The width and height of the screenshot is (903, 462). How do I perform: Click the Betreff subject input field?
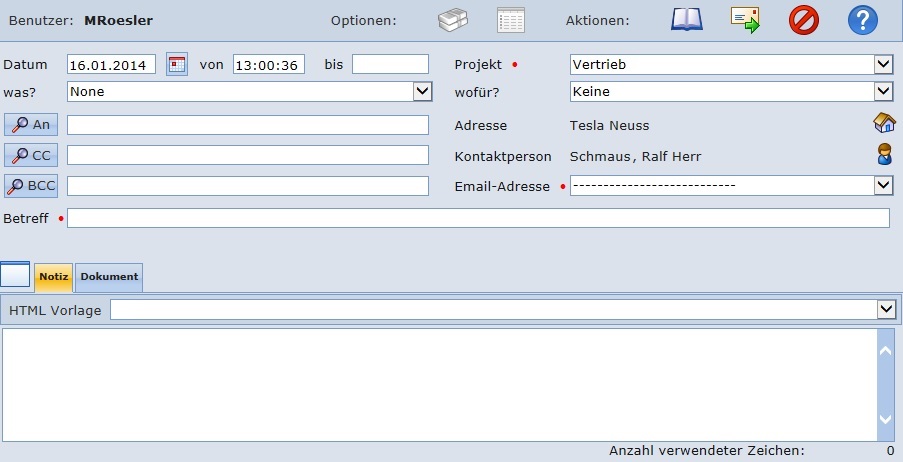coord(478,218)
